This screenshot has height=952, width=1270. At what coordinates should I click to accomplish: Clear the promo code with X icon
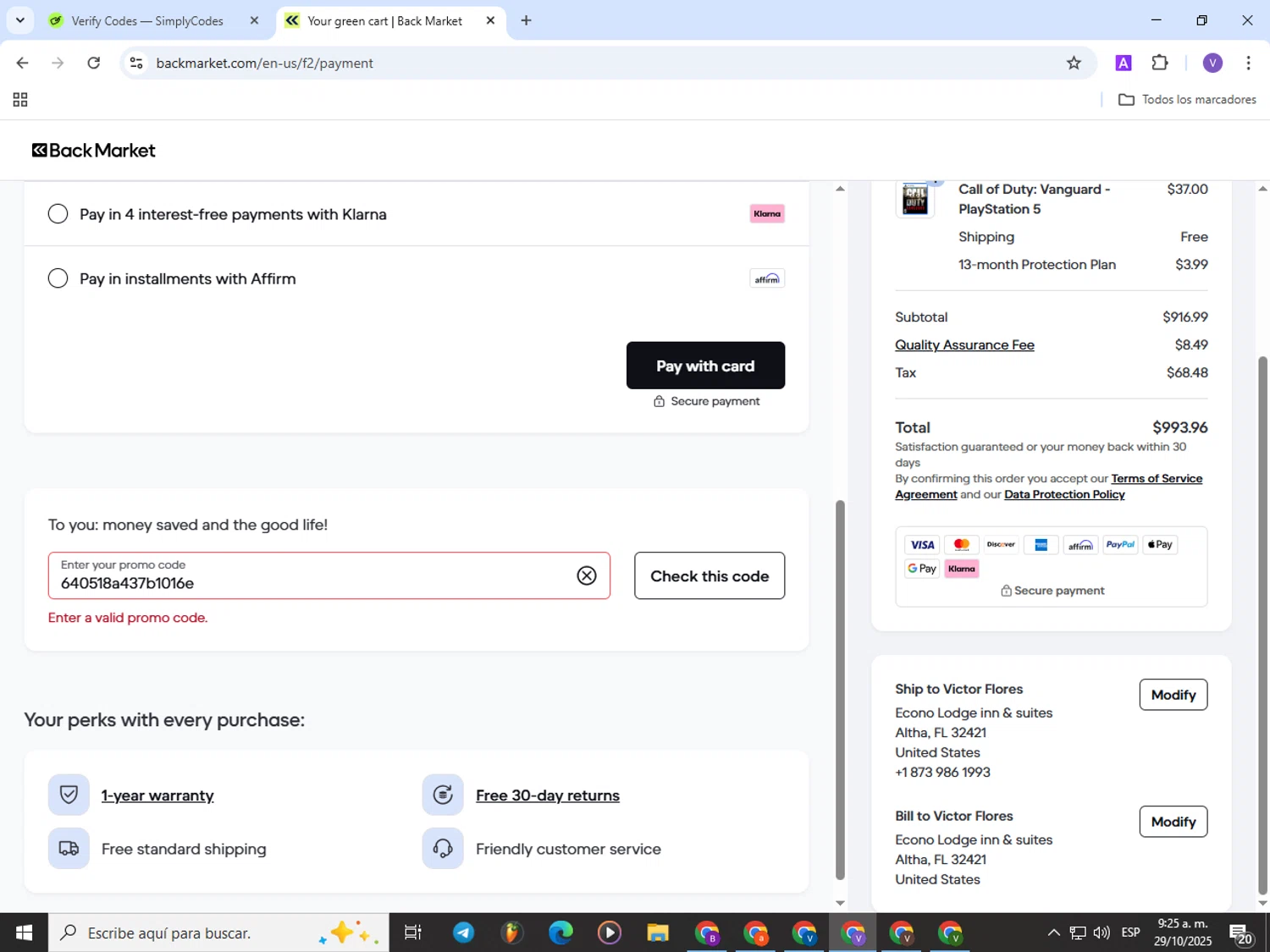(587, 575)
